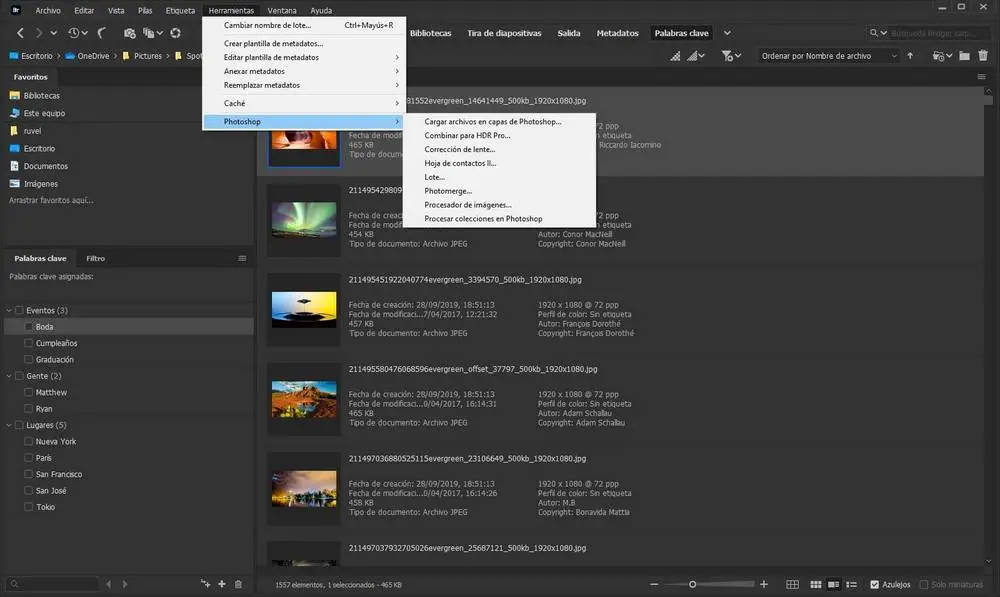Click the new folder icon at top right
Image resolution: width=1000 pixels, height=597 pixels.
pos(965,56)
